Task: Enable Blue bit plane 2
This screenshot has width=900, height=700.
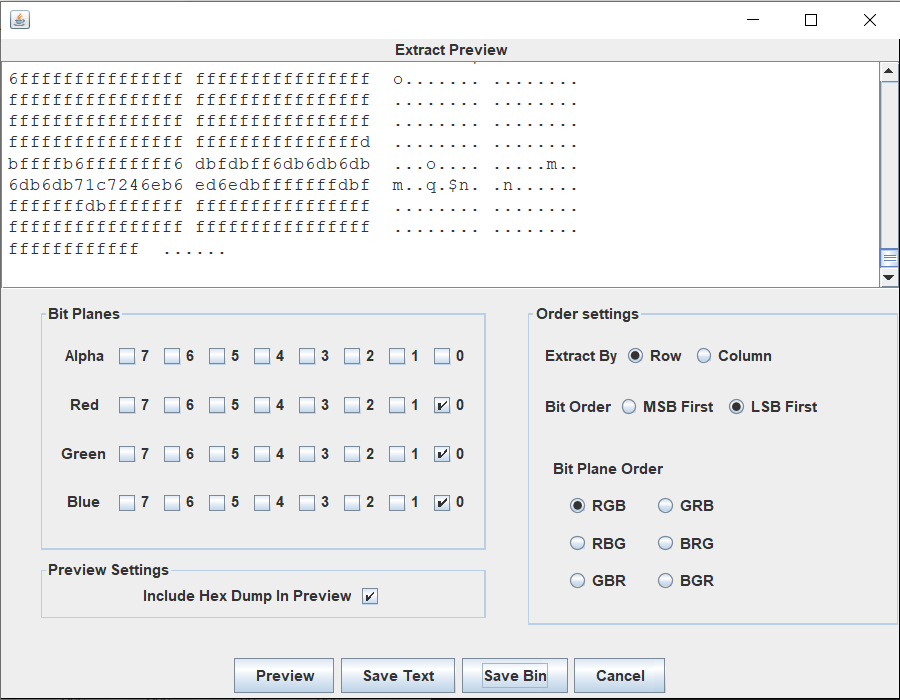Action: [x=352, y=503]
